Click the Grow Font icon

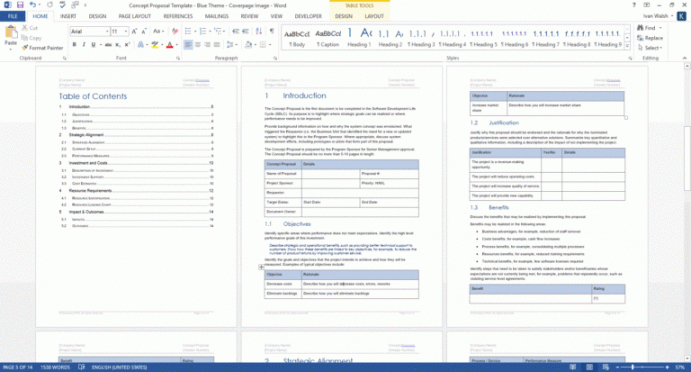134,31
